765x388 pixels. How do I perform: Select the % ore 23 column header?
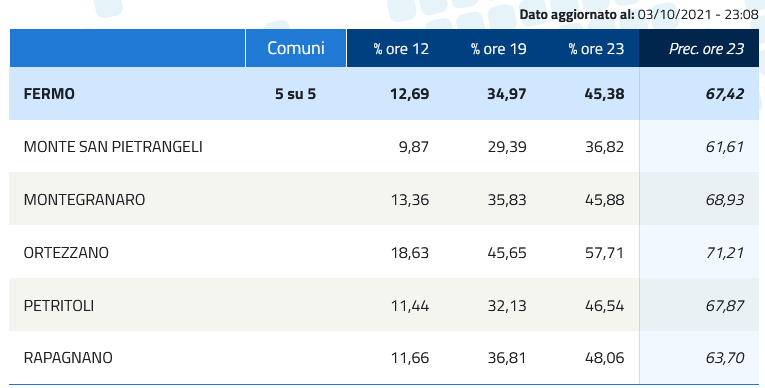pos(596,49)
